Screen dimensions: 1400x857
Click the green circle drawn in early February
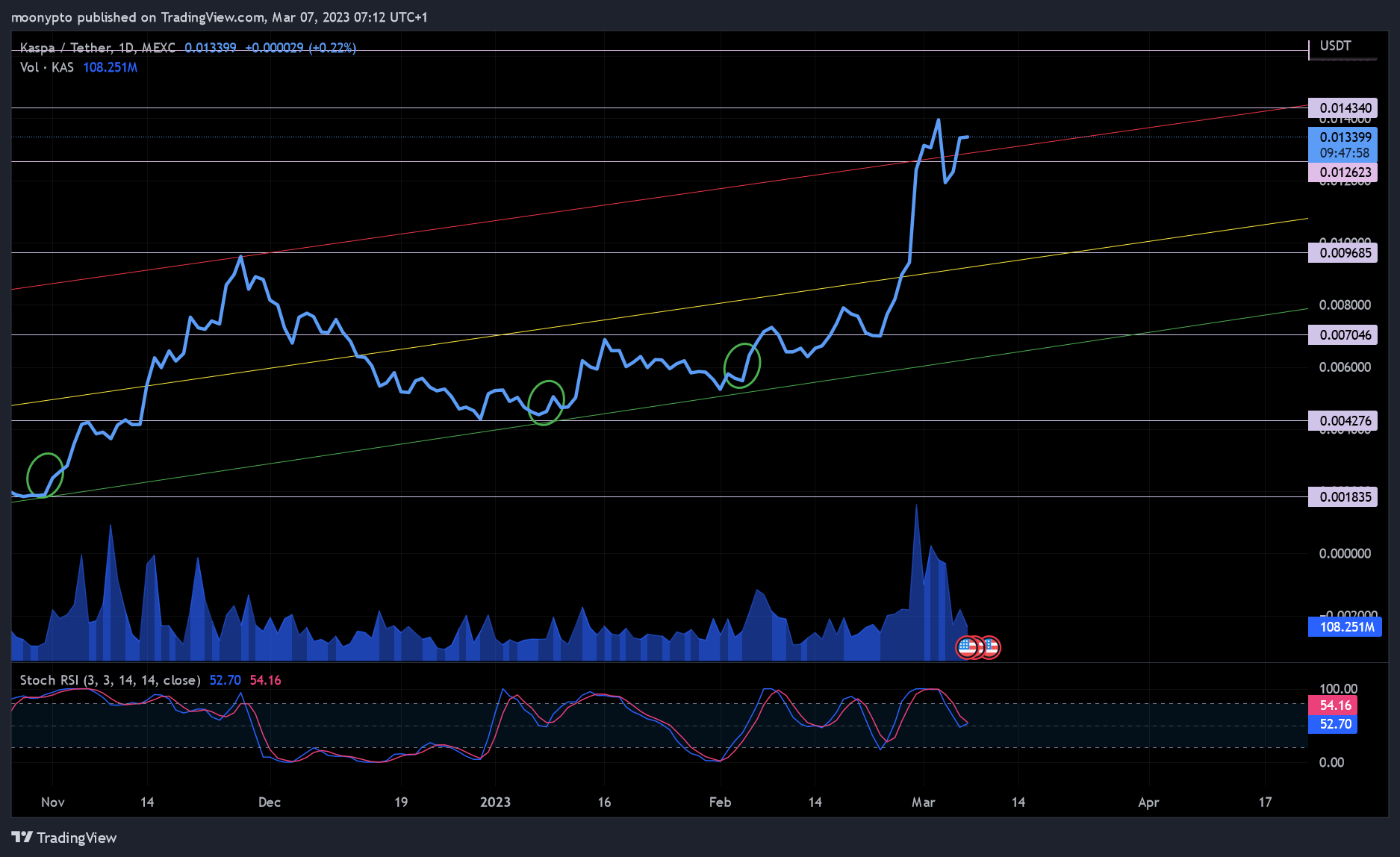point(742,365)
